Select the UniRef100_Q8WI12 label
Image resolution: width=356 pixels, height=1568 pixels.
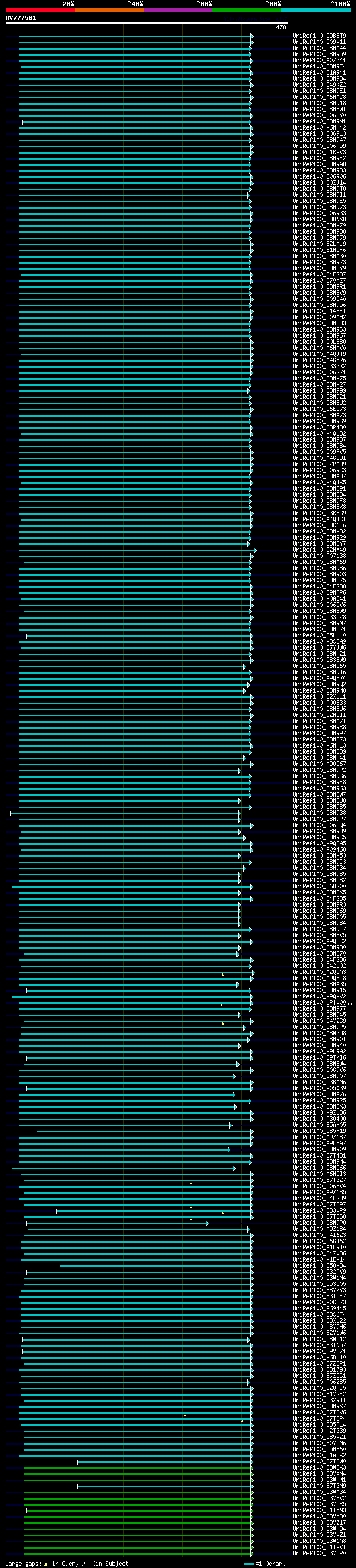[319, 1339]
